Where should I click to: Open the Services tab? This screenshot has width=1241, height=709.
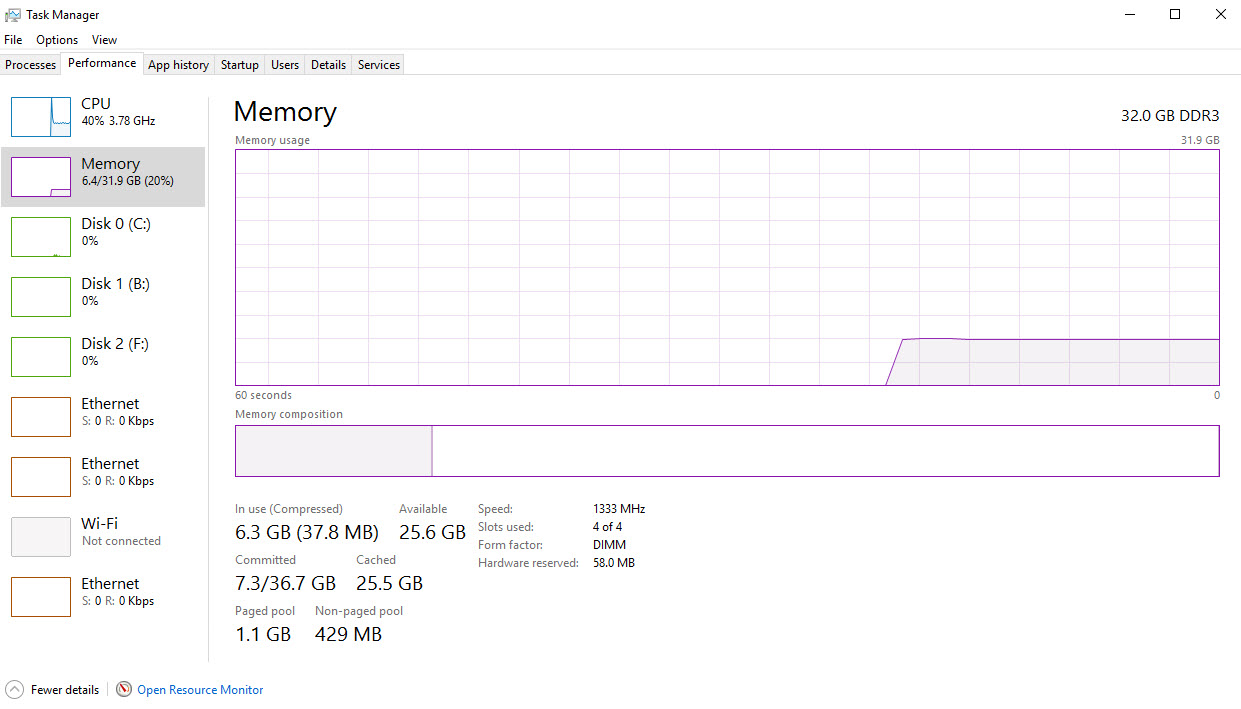379,65
